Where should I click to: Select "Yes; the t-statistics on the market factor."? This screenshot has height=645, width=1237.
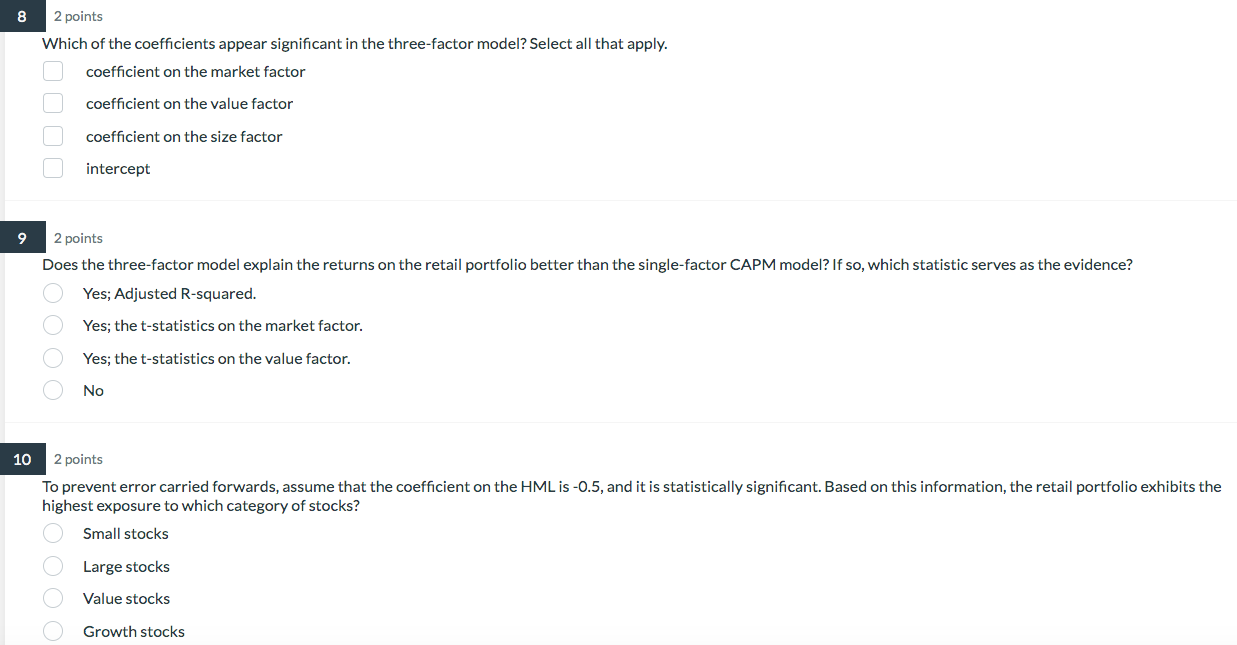pos(52,324)
